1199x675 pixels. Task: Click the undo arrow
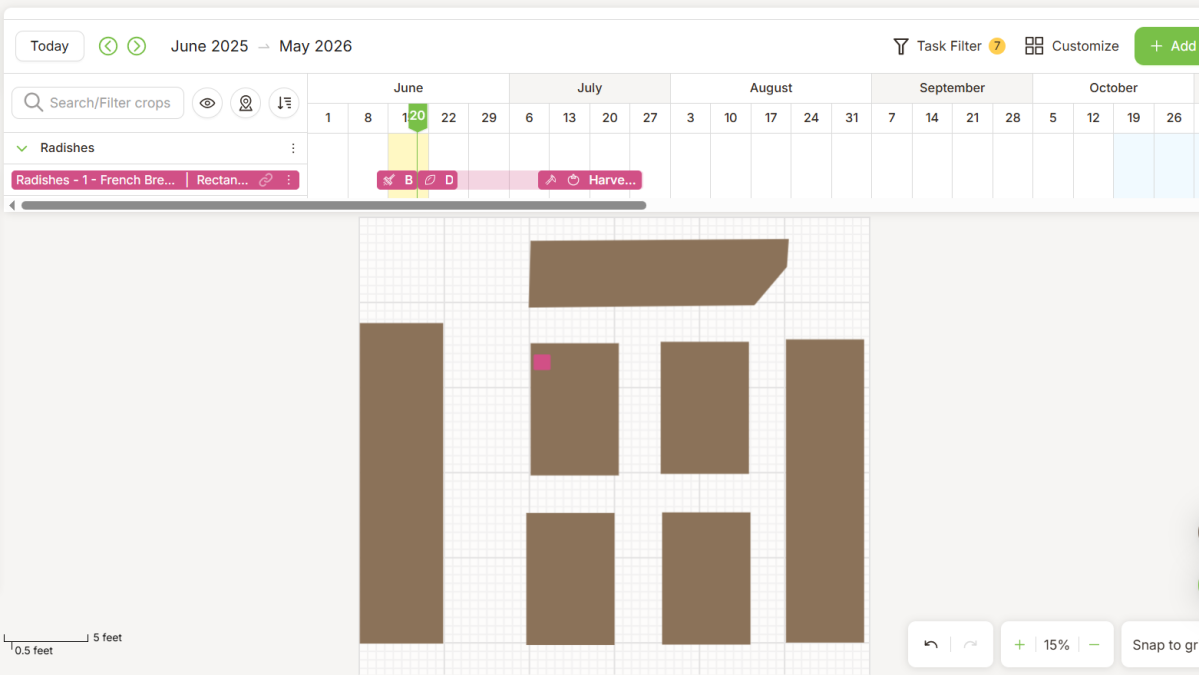pyautogui.click(x=931, y=645)
